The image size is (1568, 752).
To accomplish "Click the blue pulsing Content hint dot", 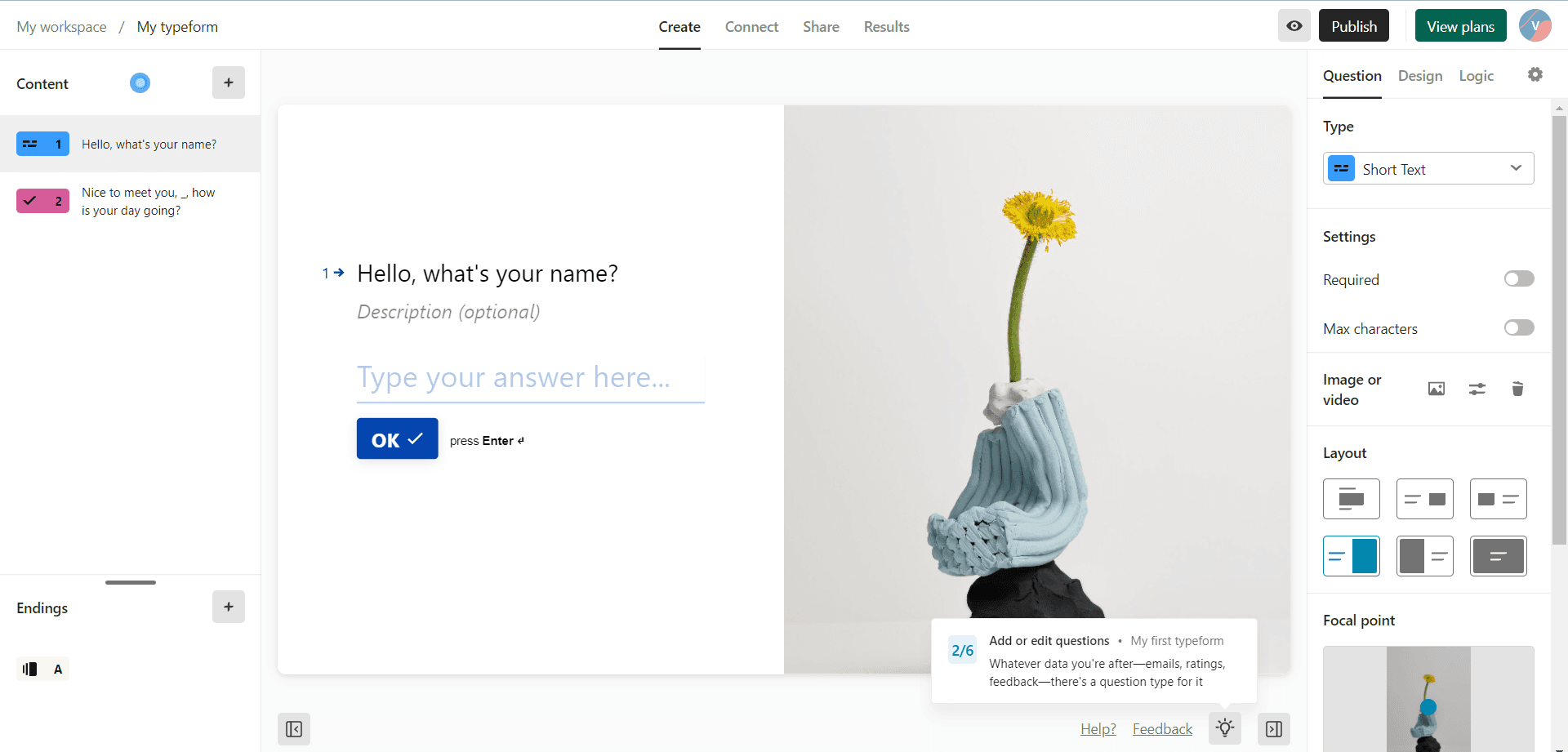I will 140,82.
